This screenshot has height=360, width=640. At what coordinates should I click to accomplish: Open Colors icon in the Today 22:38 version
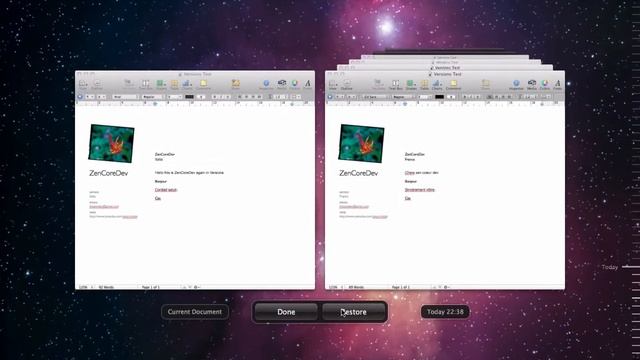click(x=545, y=84)
